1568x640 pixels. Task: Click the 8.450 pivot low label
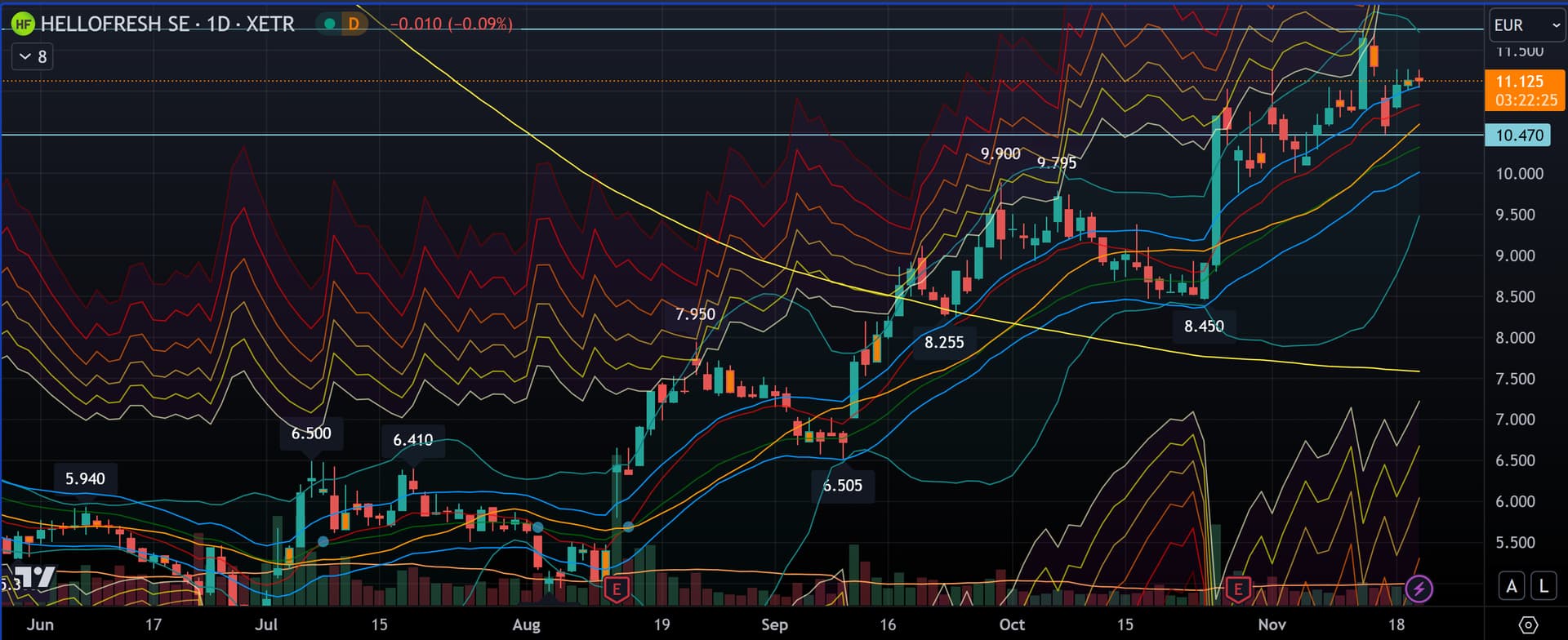pyautogui.click(x=1204, y=327)
